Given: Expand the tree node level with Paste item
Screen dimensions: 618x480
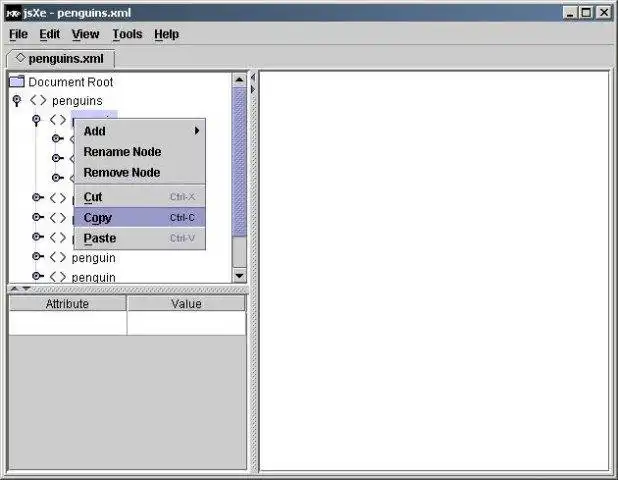Looking at the screenshot, I should 38,236.
